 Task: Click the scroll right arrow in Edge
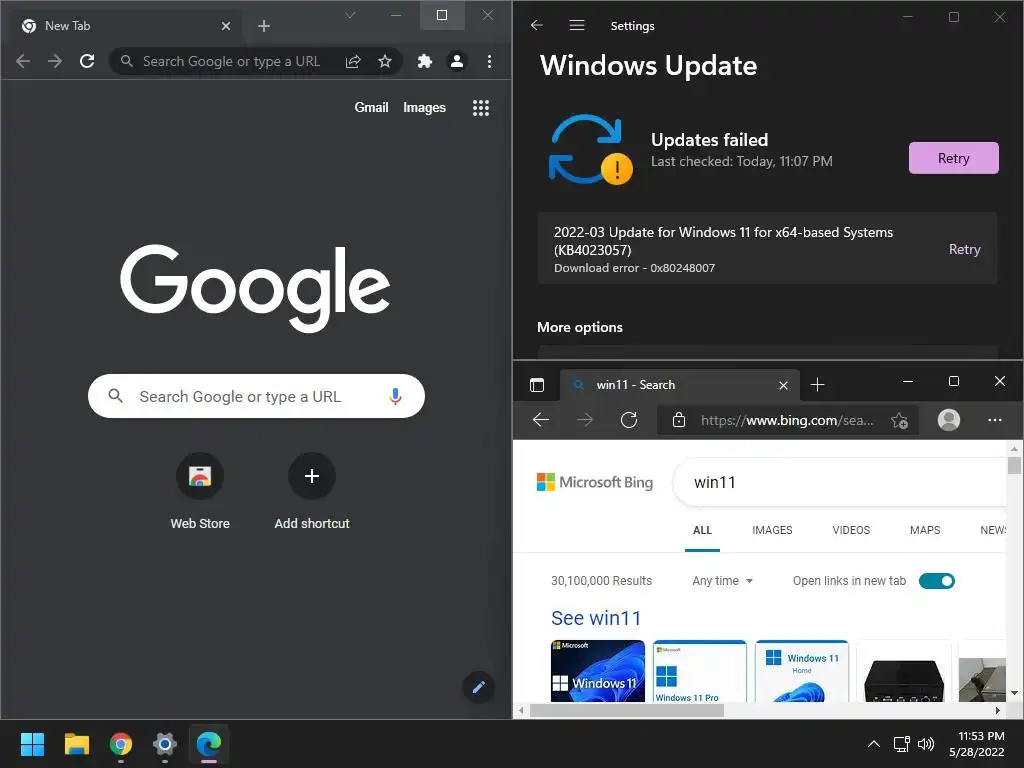(x=997, y=710)
